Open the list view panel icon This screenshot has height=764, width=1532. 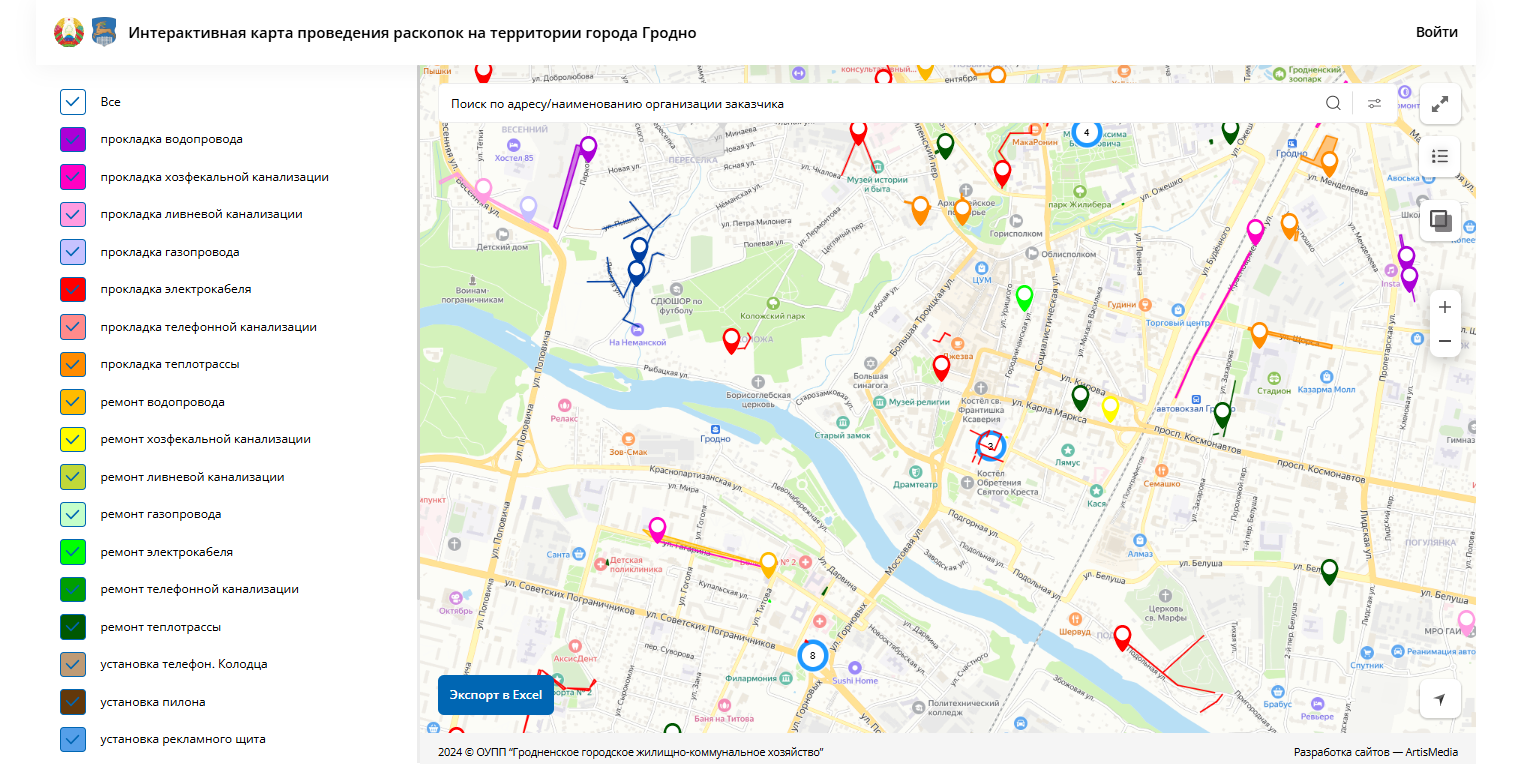point(1440,156)
